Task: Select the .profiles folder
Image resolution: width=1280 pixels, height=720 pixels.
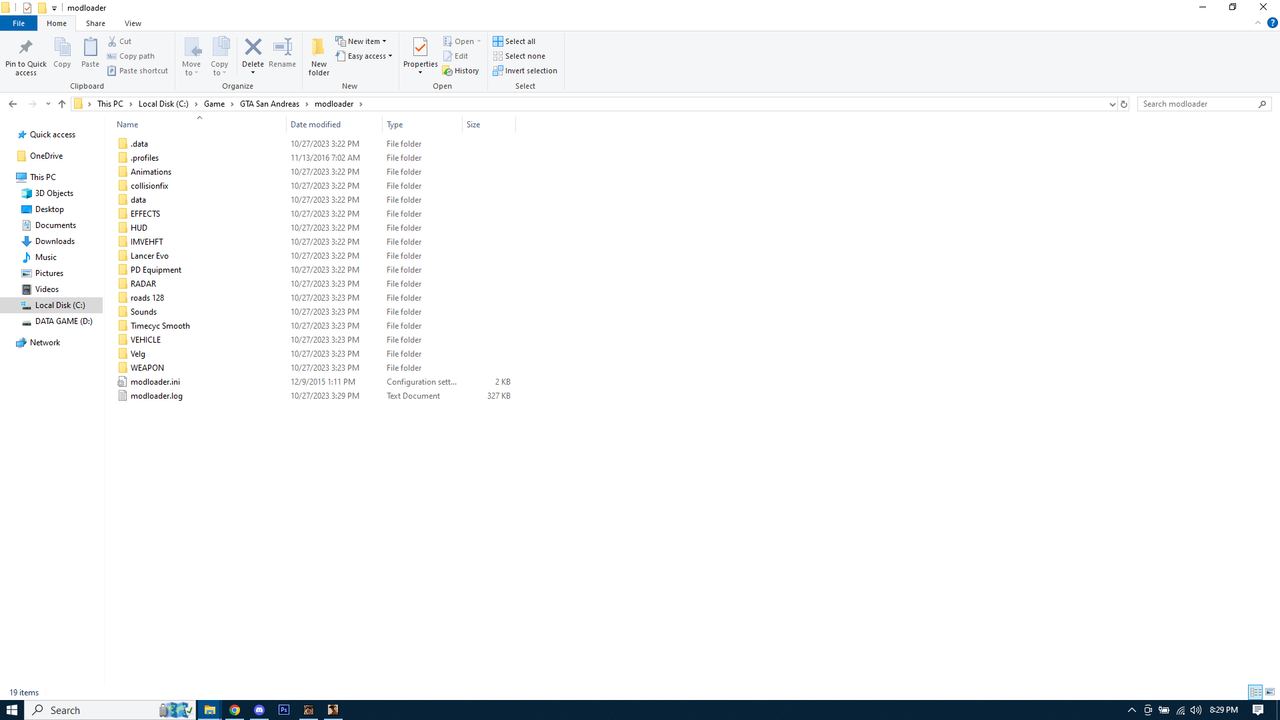Action: point(145,158)
